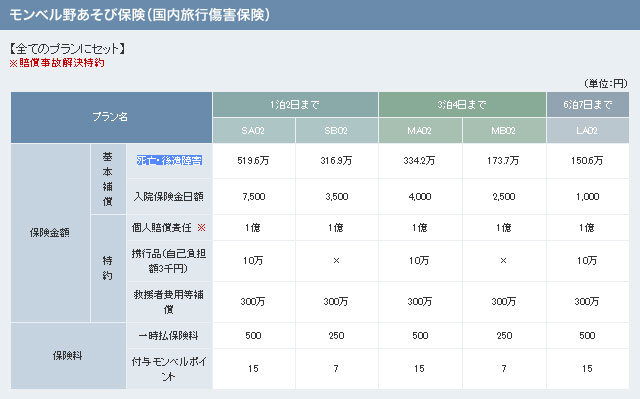
Task: Click the 入院保険金日額 row label
Action: 169,197
